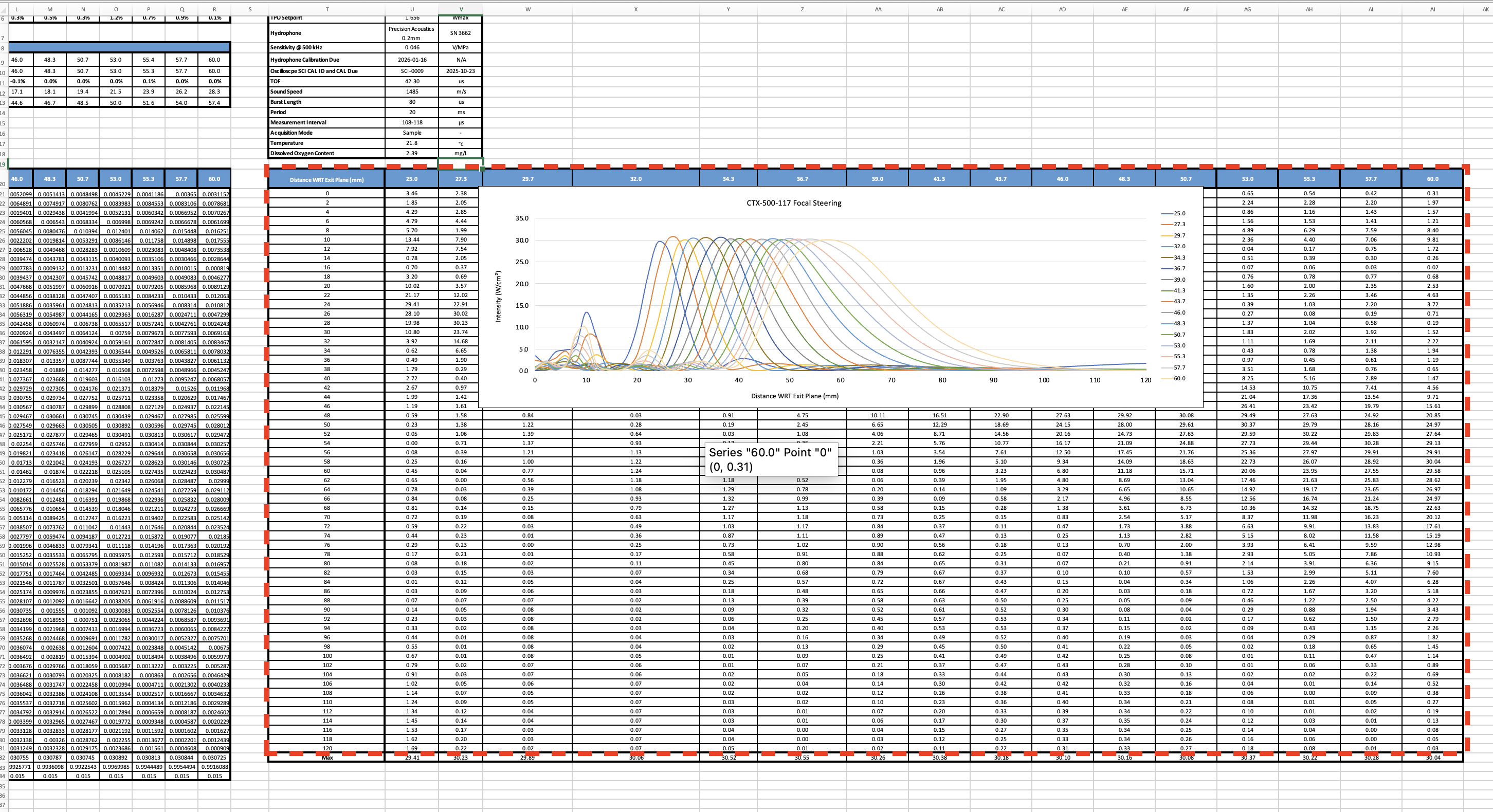Click the Sound Speed value 1485 cell

[411, 91]
